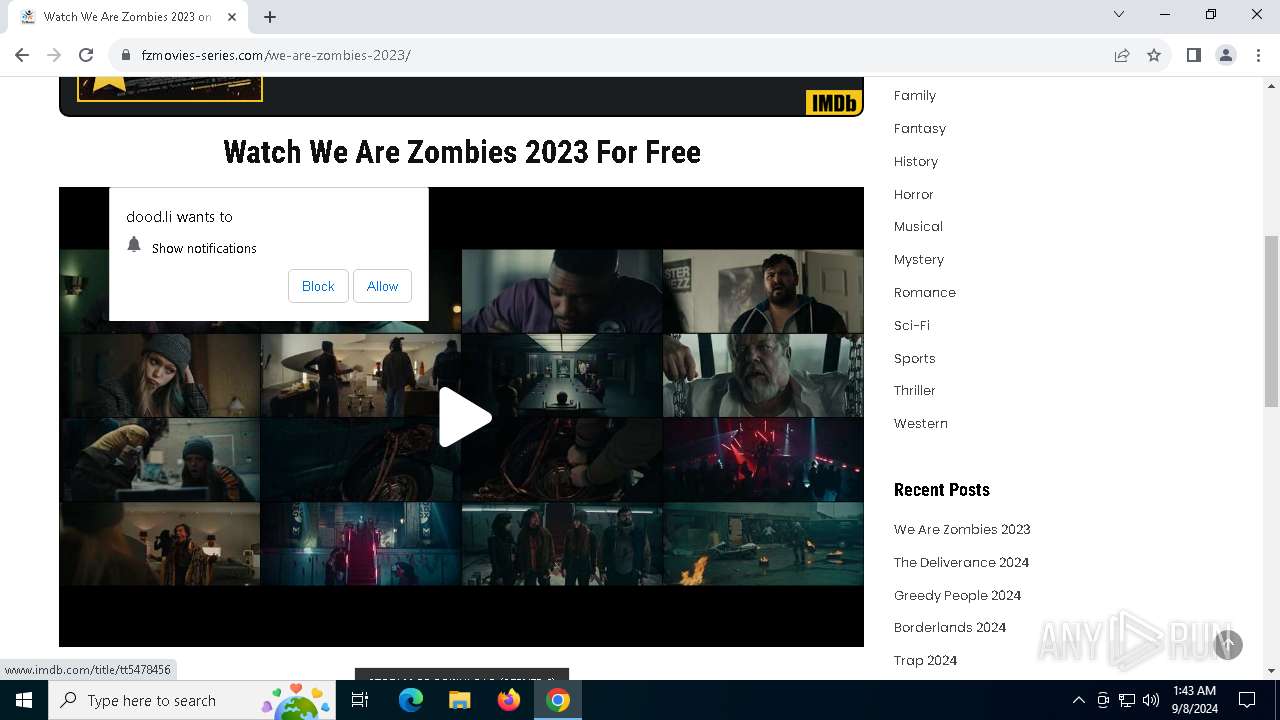The width and height of the screenshot is (1280, 720).
Task: Share this page icon
Action: click(1122, 55)
